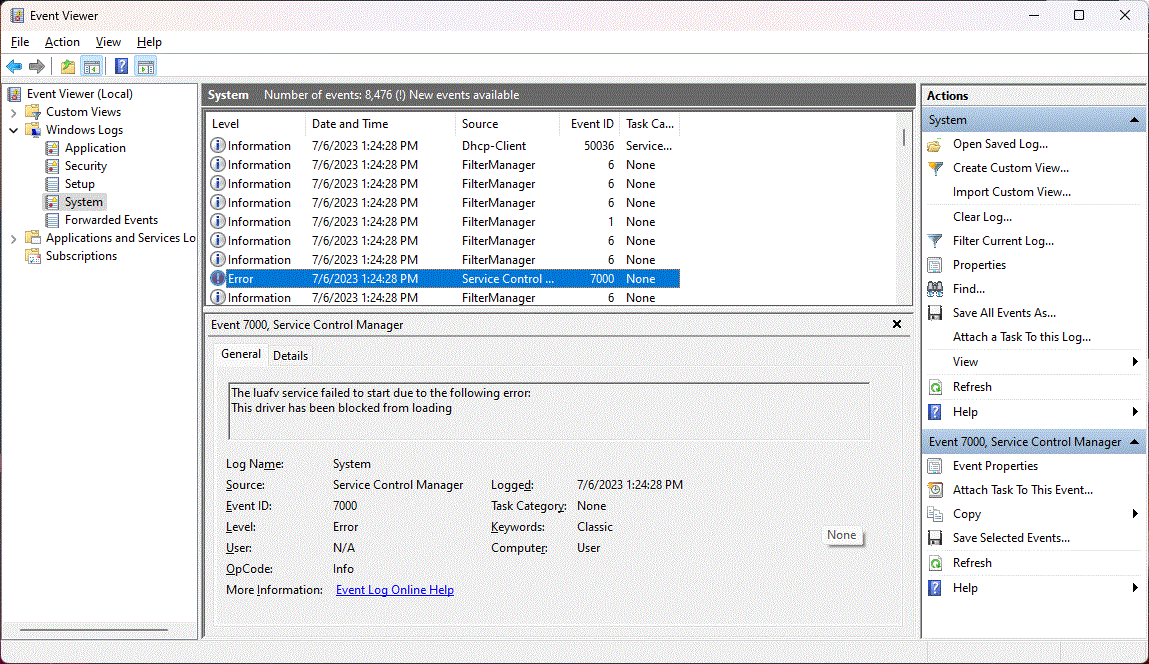Collapse the System actions section arrow
Viewport: 1149px width, 664px height.
(x=1134, y=119)
